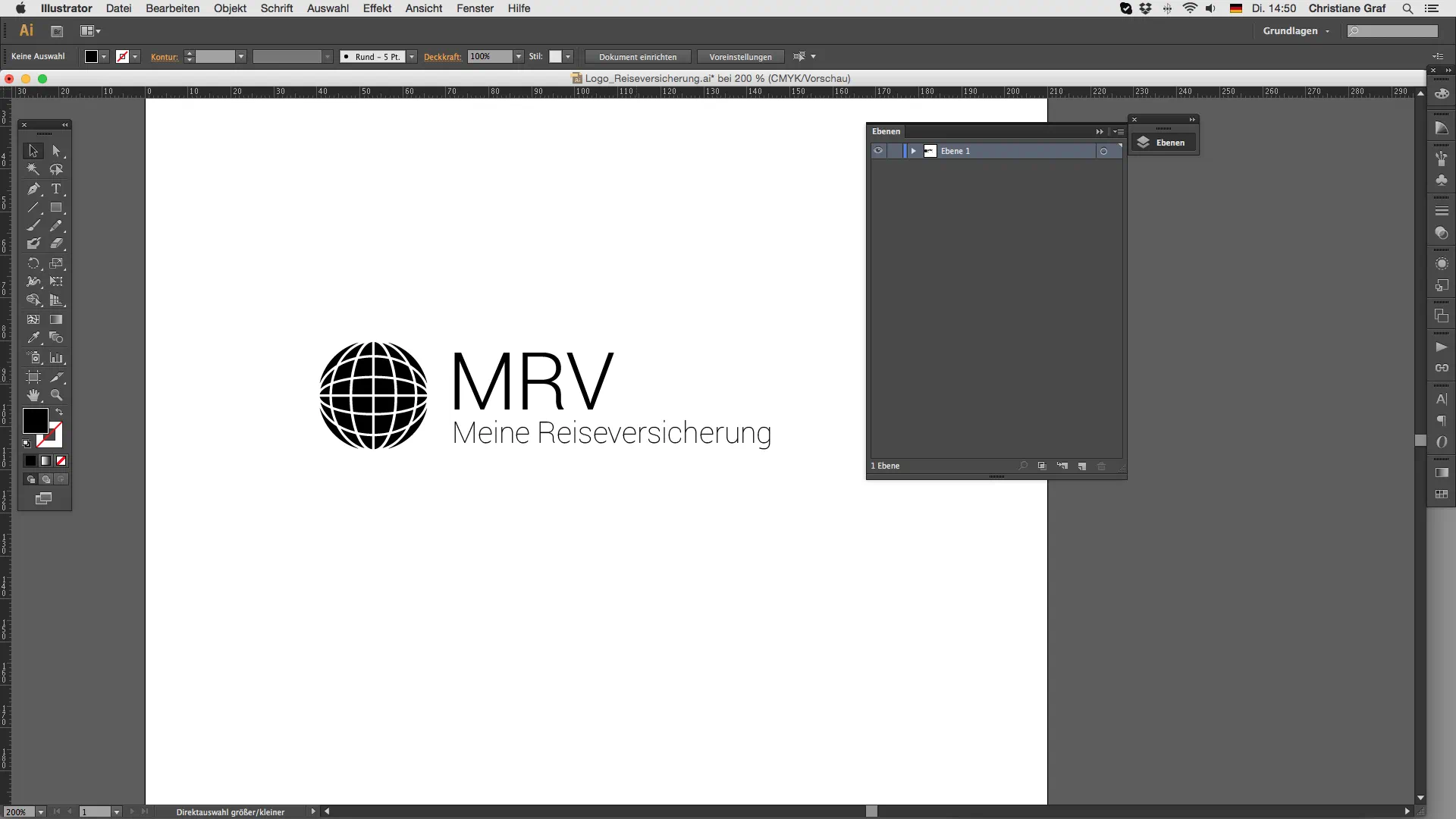Click the black fill color swatch
The width and height of the screenshot is (1456, 819).
click(35, 421)
